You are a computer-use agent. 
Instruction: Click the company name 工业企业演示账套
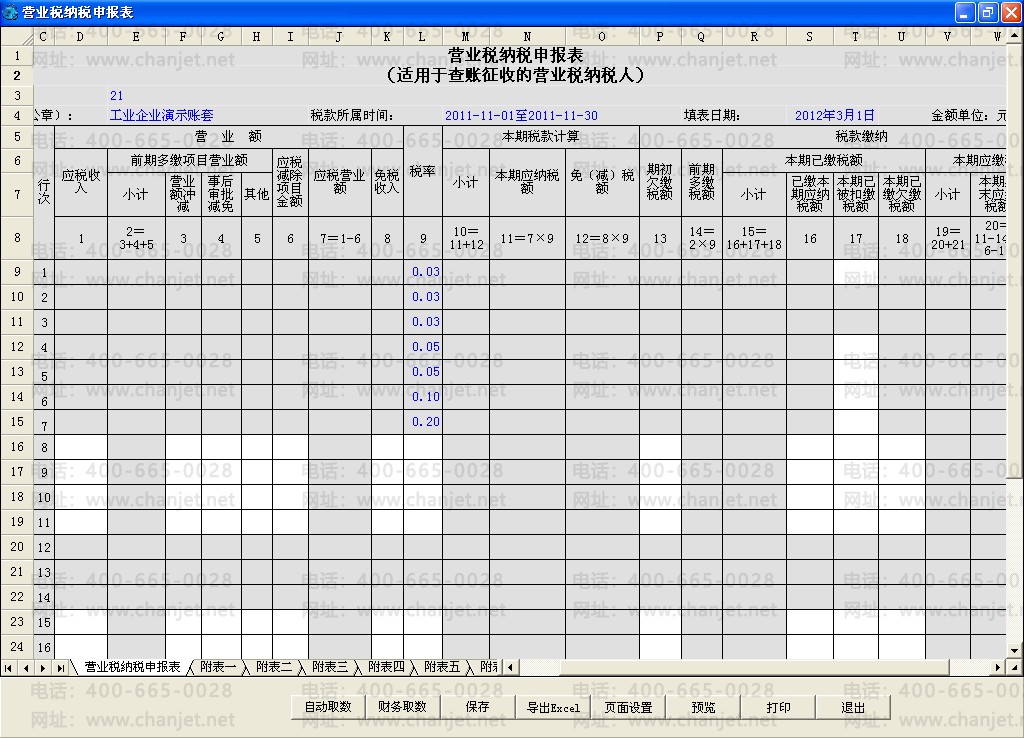click(x=161, y=116)
